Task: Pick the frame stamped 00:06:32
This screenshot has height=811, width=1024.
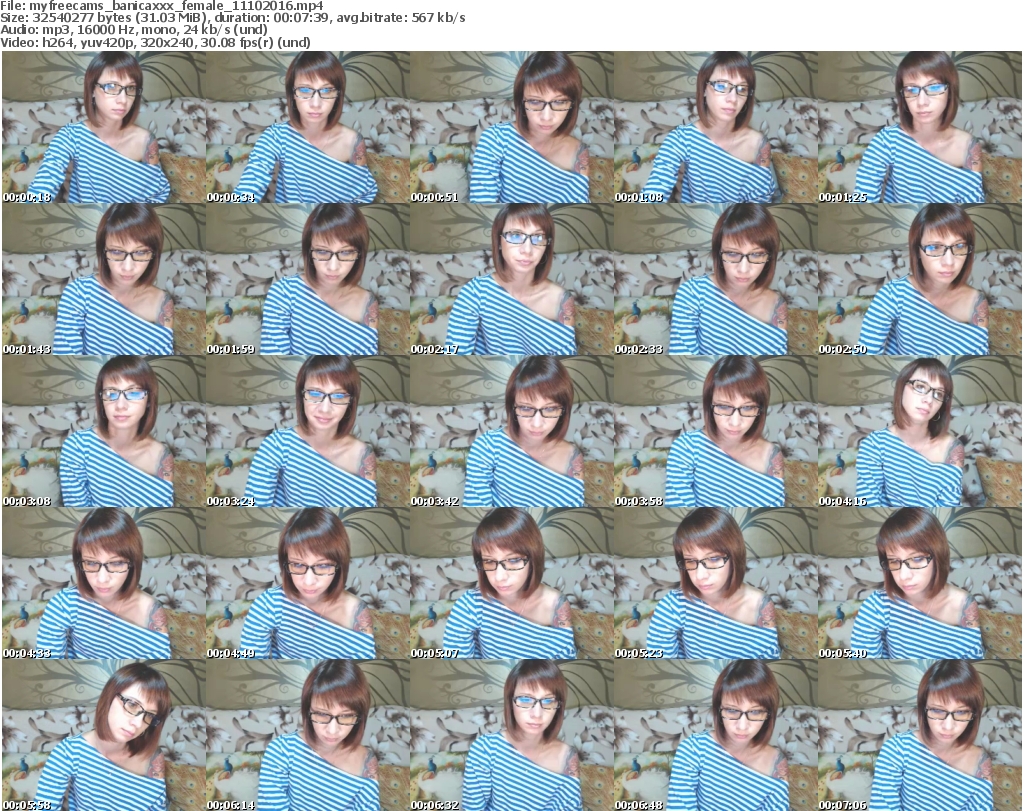Action: [511, 735]
